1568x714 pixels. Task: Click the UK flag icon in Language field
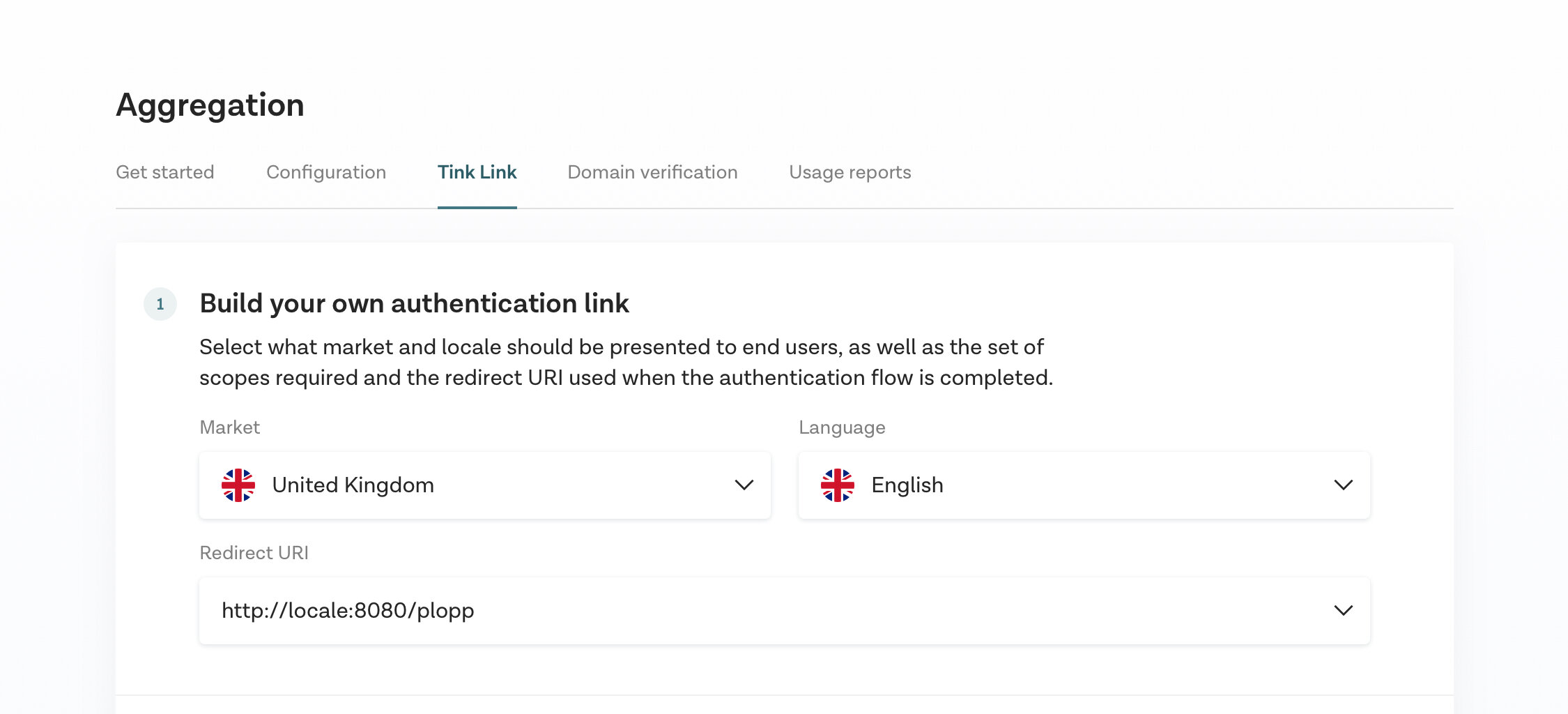pos(838,485)
